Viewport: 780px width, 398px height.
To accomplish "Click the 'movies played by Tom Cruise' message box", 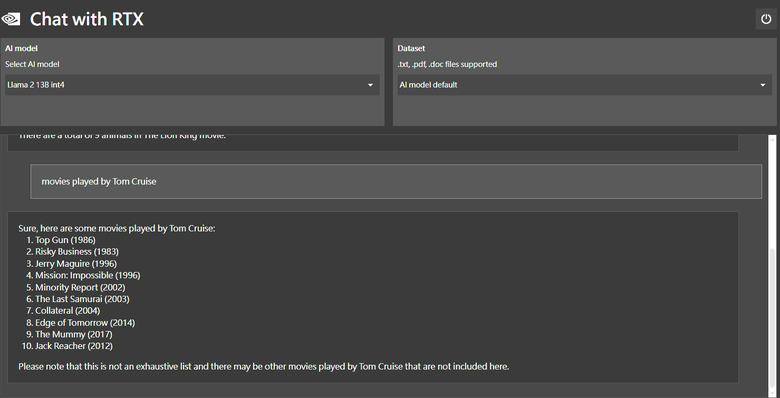I will pyautogui.click(x=396, y=182).
